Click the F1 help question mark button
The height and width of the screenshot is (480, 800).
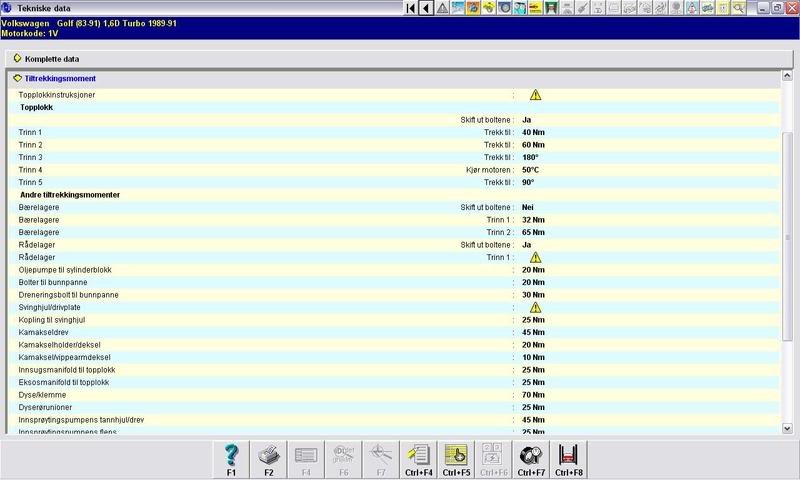tap(232, 457)
